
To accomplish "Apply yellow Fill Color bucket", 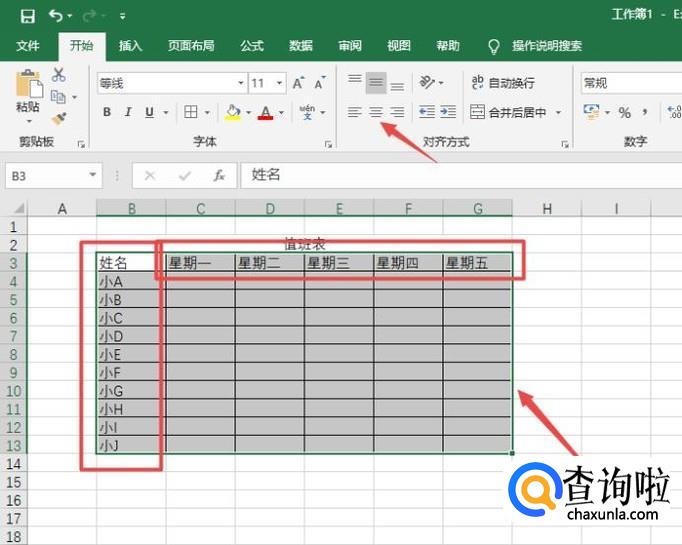I will pyautogui.click(x=233, y=112).
